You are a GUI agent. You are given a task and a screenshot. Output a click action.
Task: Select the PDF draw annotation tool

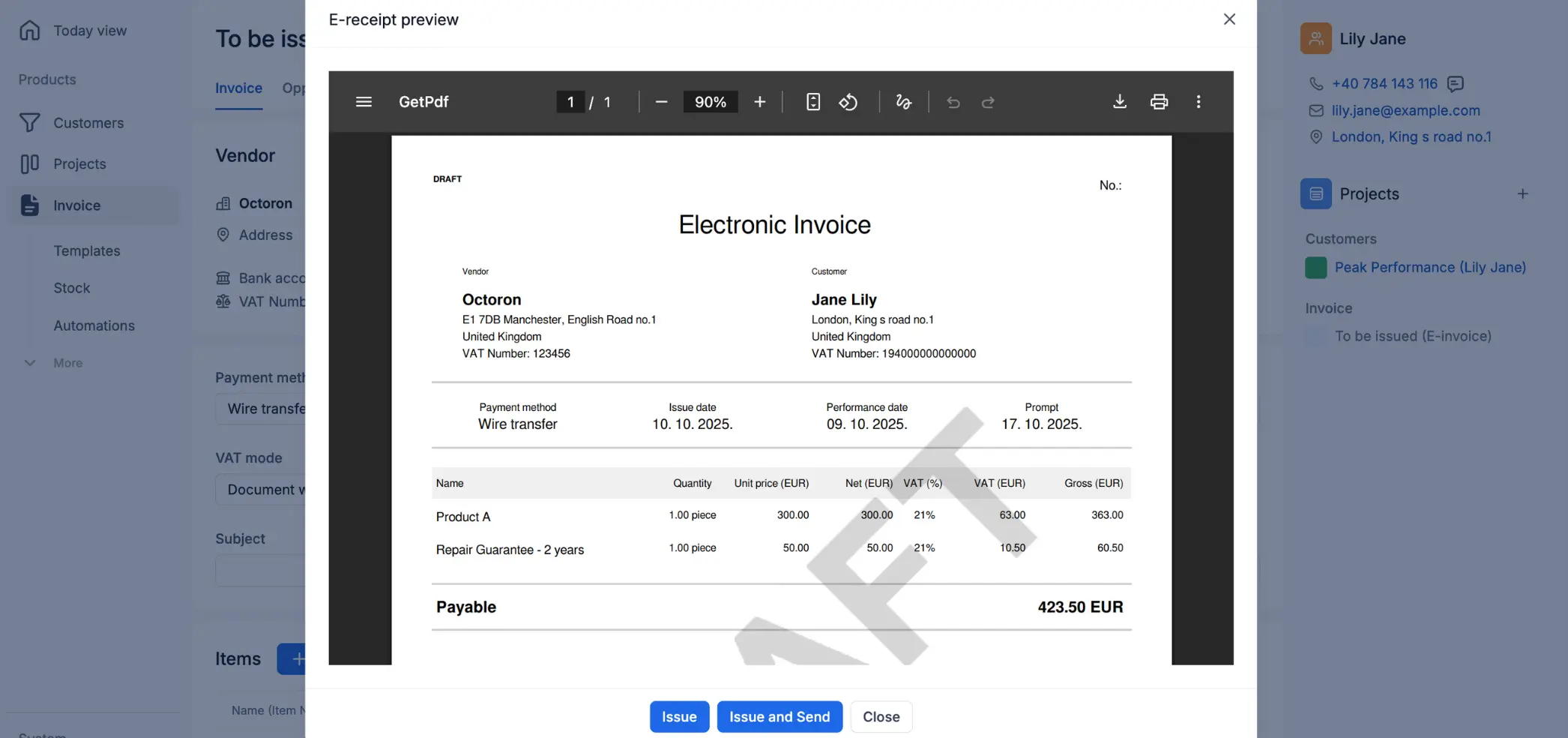pos(903,102)
